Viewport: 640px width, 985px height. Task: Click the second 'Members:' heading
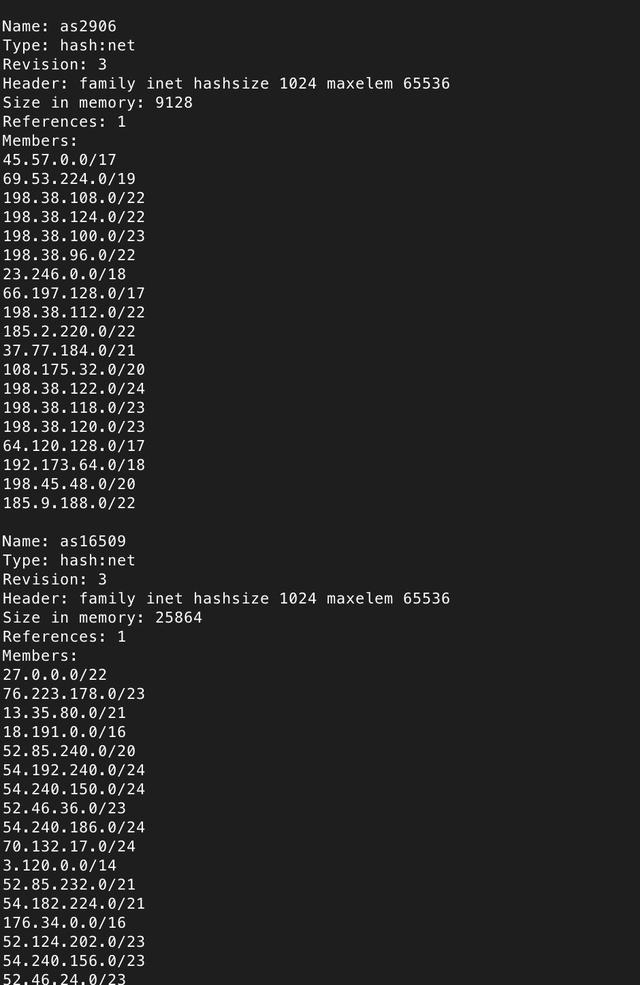tap(40, 656)
